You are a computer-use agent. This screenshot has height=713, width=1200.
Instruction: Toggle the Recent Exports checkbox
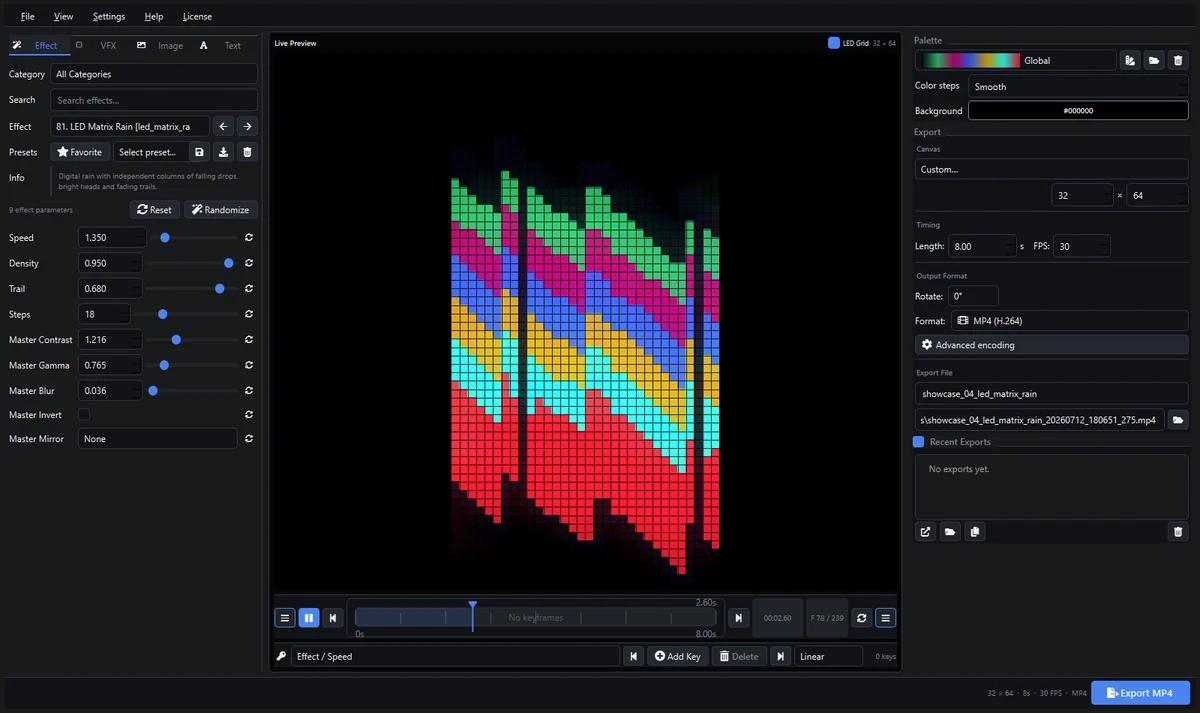[x=919, y=442]
